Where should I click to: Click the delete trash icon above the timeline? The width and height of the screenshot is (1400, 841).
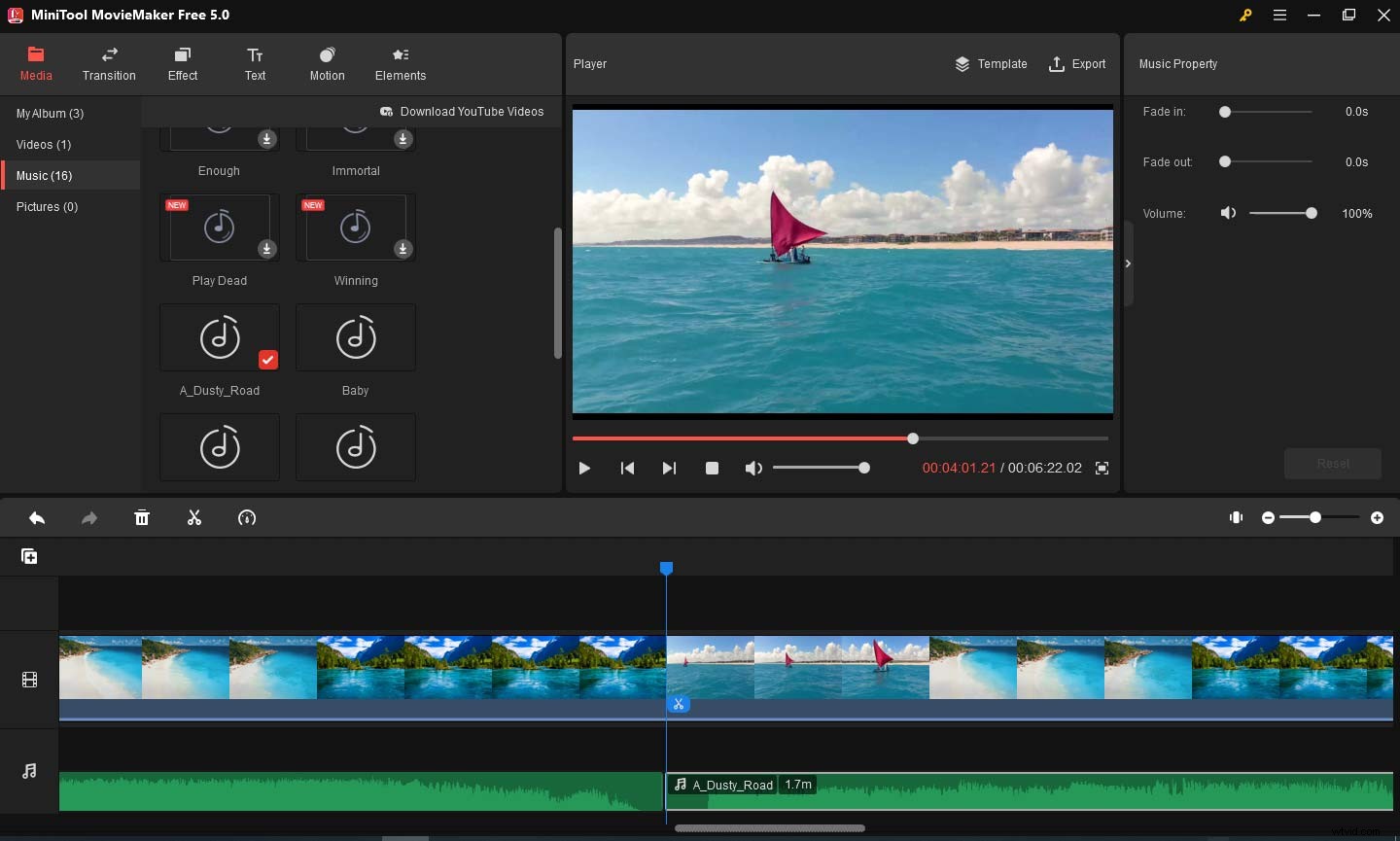pyautogui.click(x=142, y=517)
